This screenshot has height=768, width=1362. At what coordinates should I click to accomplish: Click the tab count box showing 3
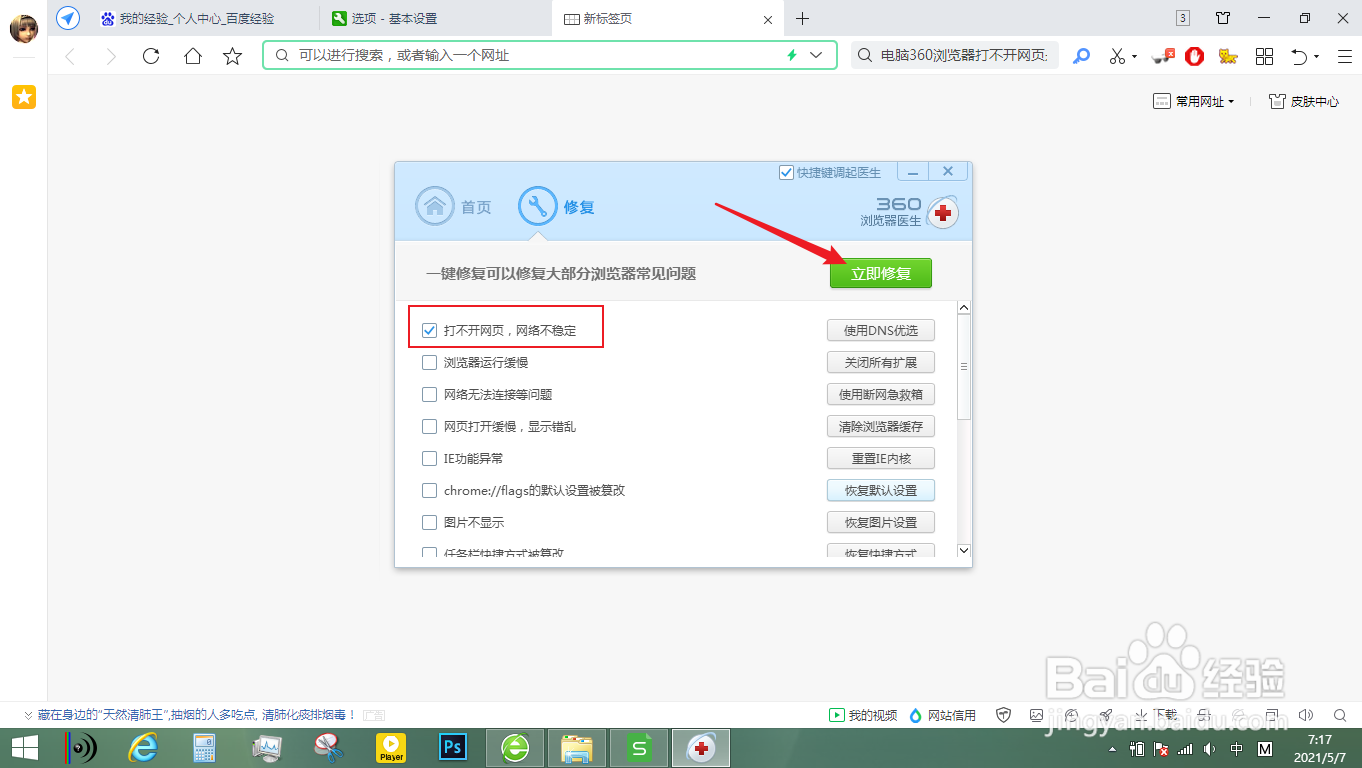pos(1183,18)
